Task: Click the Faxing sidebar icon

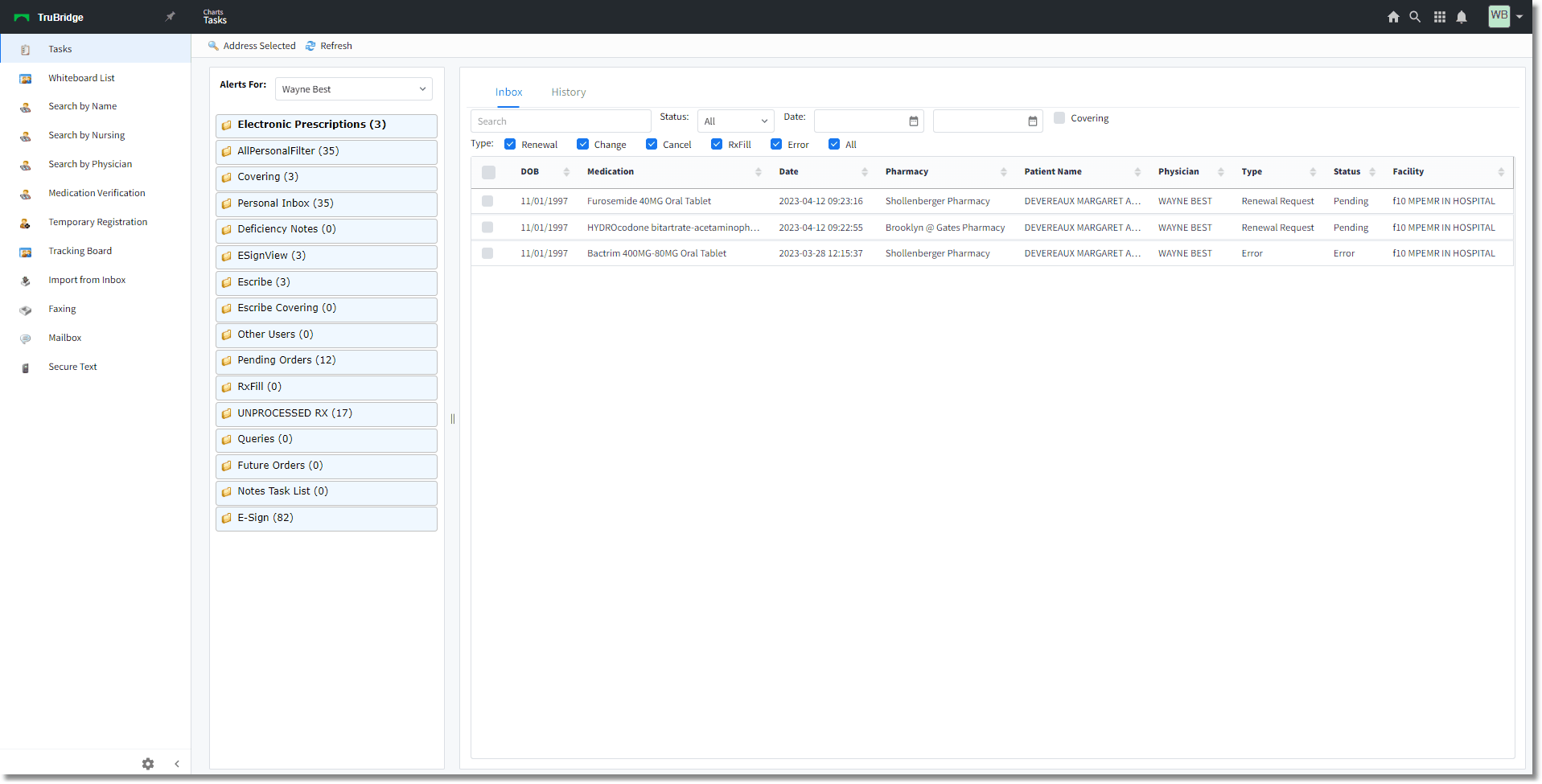Action: pyautogui.click(x=26, y=310)
